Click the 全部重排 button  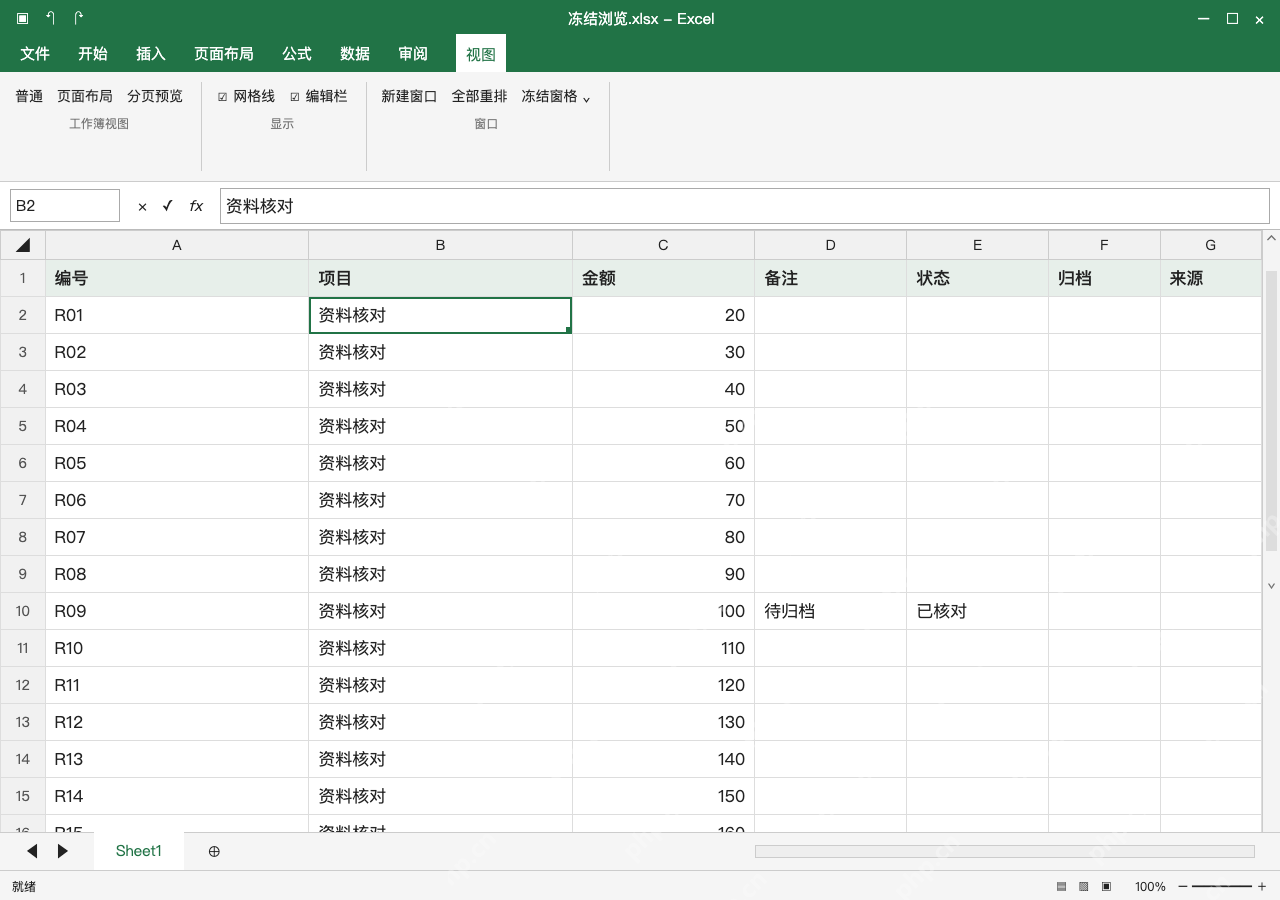pyautogui.click(x=479, y=97)
